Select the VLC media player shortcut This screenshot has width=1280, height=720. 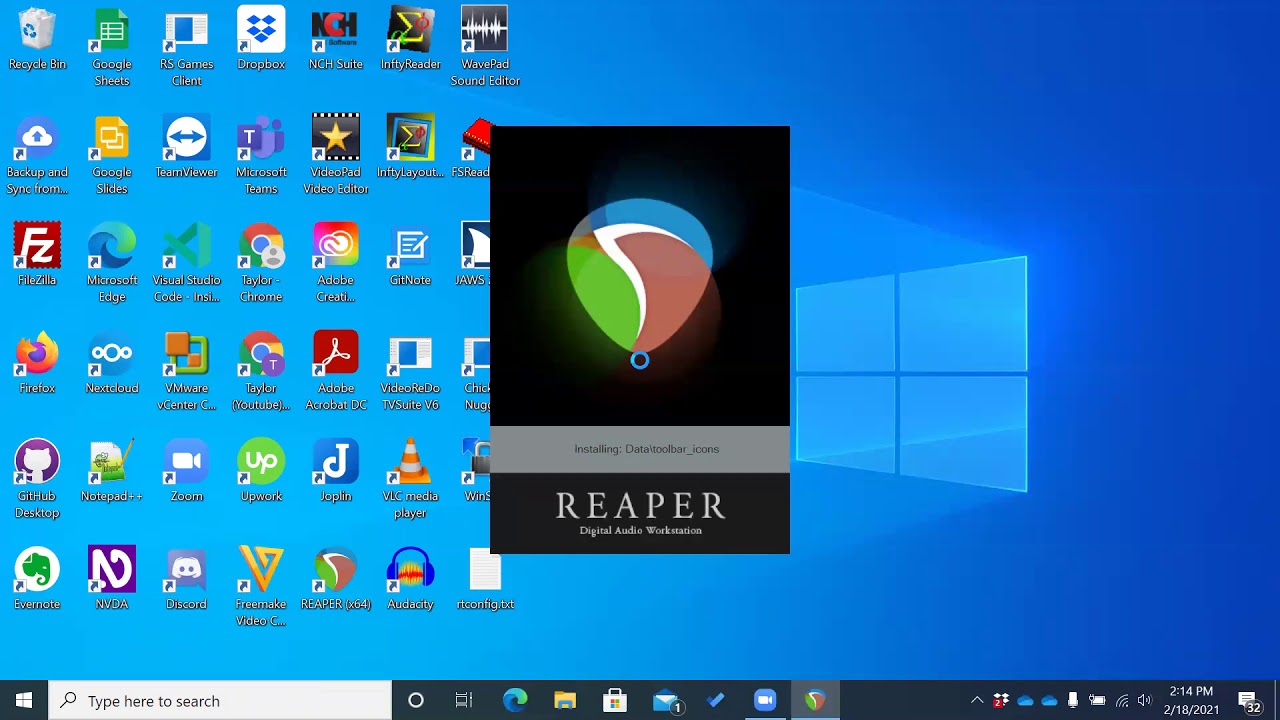[x=410, y=480]
